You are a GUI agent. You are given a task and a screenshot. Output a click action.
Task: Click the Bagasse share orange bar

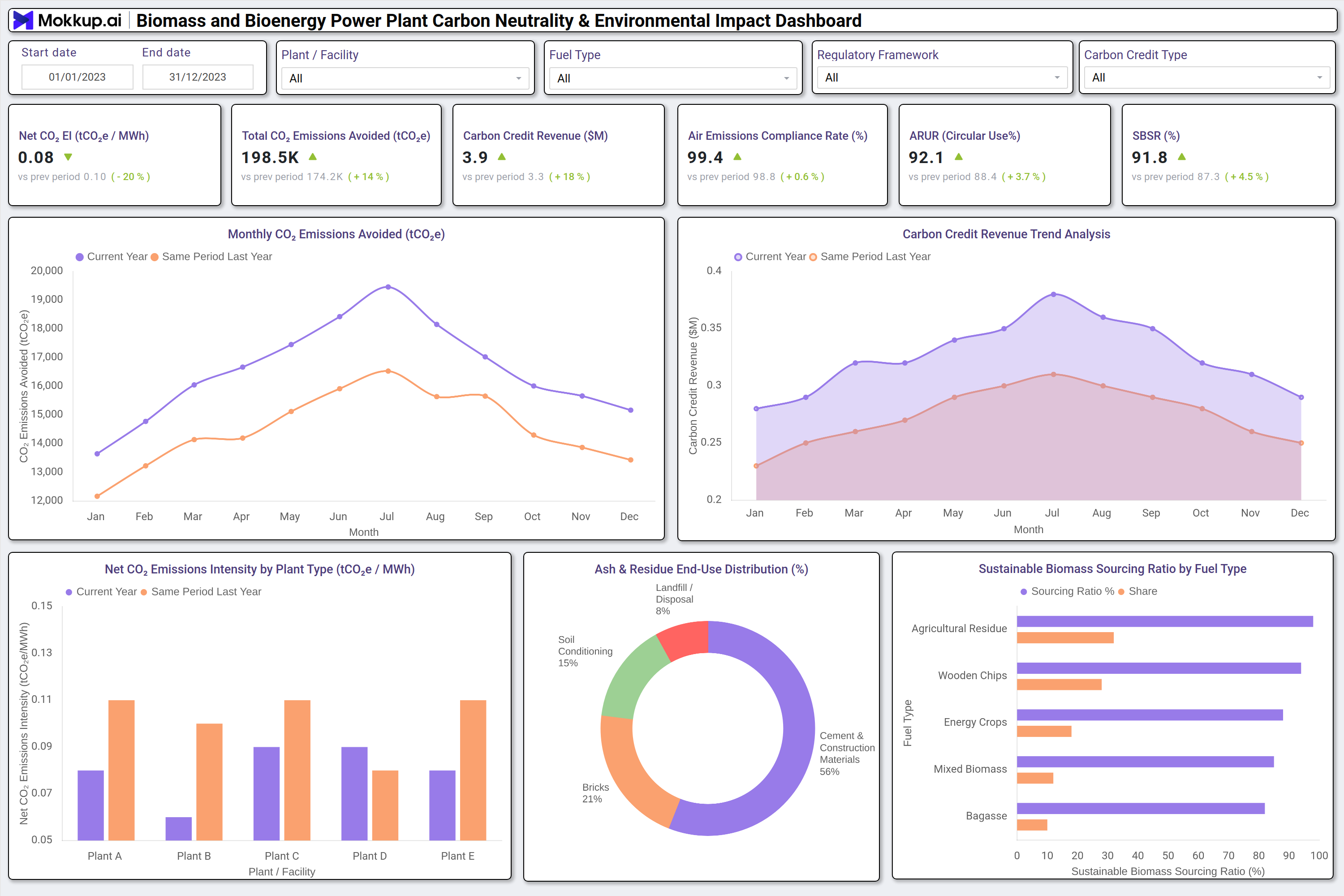coord(1032,825)
